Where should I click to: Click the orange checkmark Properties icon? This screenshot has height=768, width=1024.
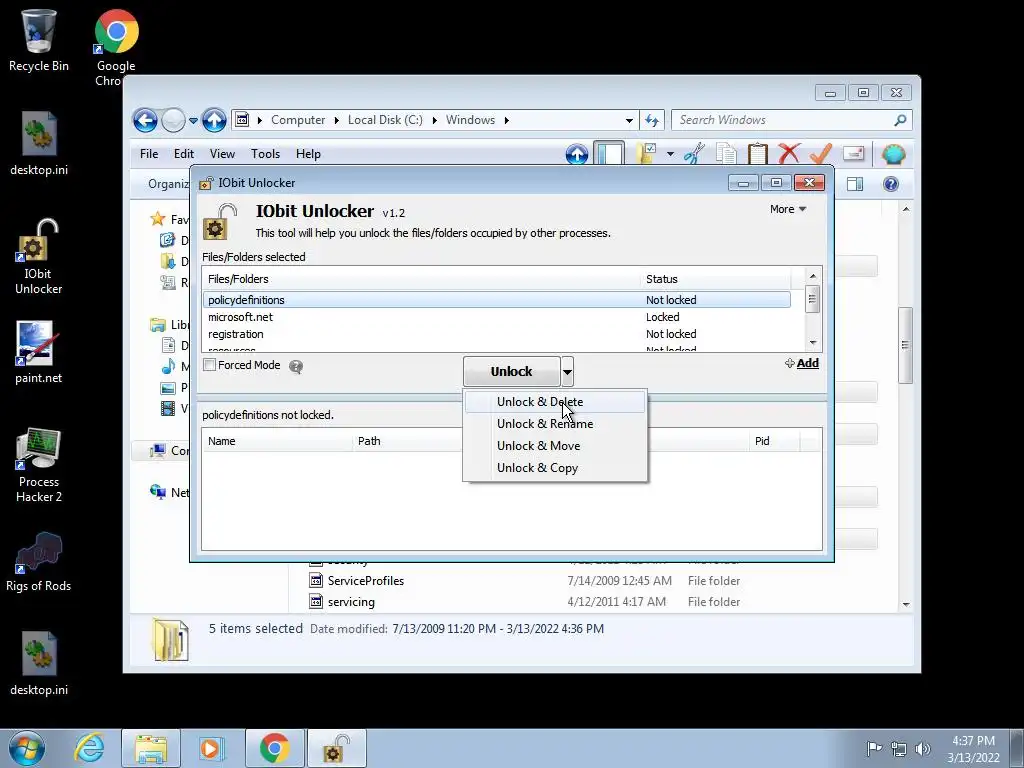click(x=820, y=154)
